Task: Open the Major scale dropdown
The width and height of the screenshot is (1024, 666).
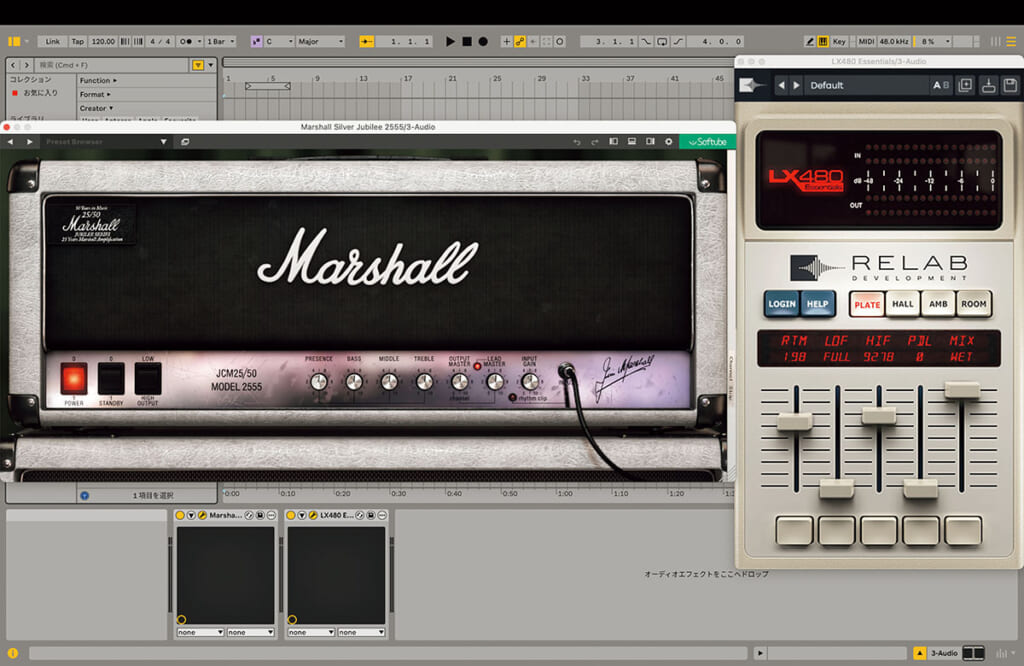Action: tap(320, 41)
